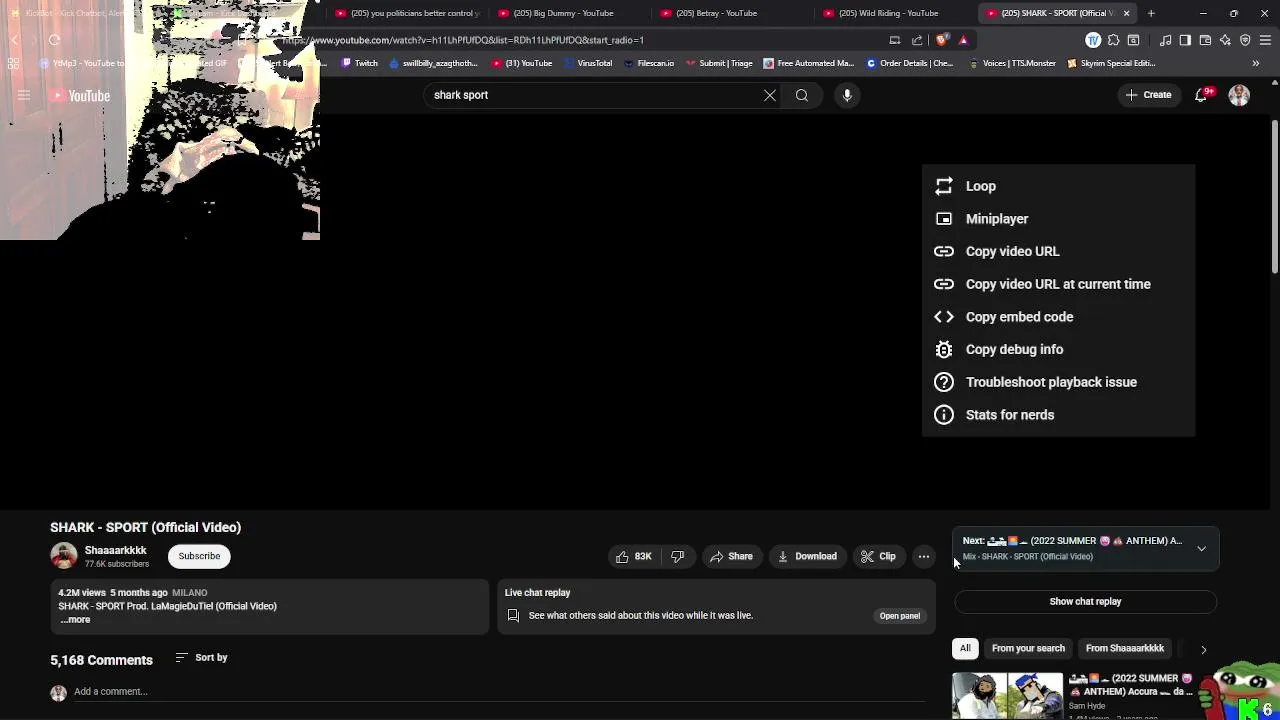Open Voices | TTS.Monster bookmark

[1012, 63]
